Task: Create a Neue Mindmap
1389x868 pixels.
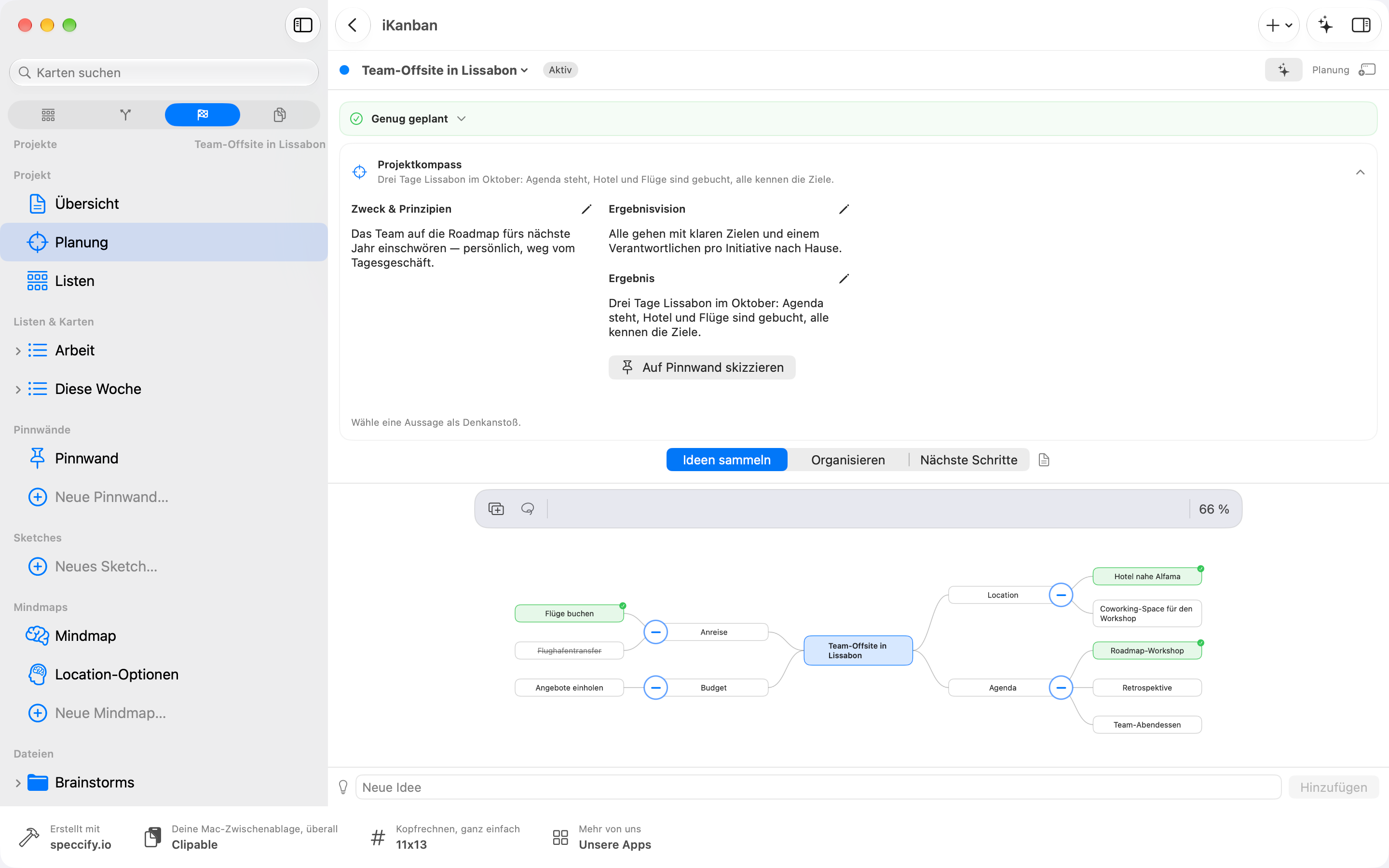Action: [164, 713]
